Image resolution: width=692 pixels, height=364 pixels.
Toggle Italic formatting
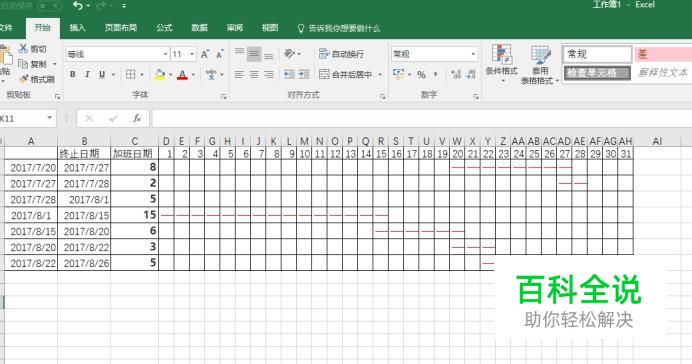(x=87, y=74)
